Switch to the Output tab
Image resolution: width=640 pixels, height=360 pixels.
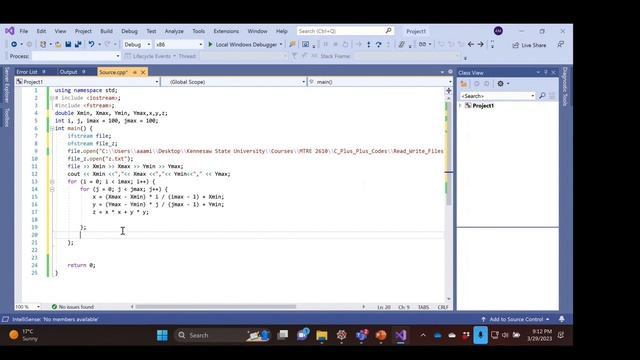pos(68,72)
